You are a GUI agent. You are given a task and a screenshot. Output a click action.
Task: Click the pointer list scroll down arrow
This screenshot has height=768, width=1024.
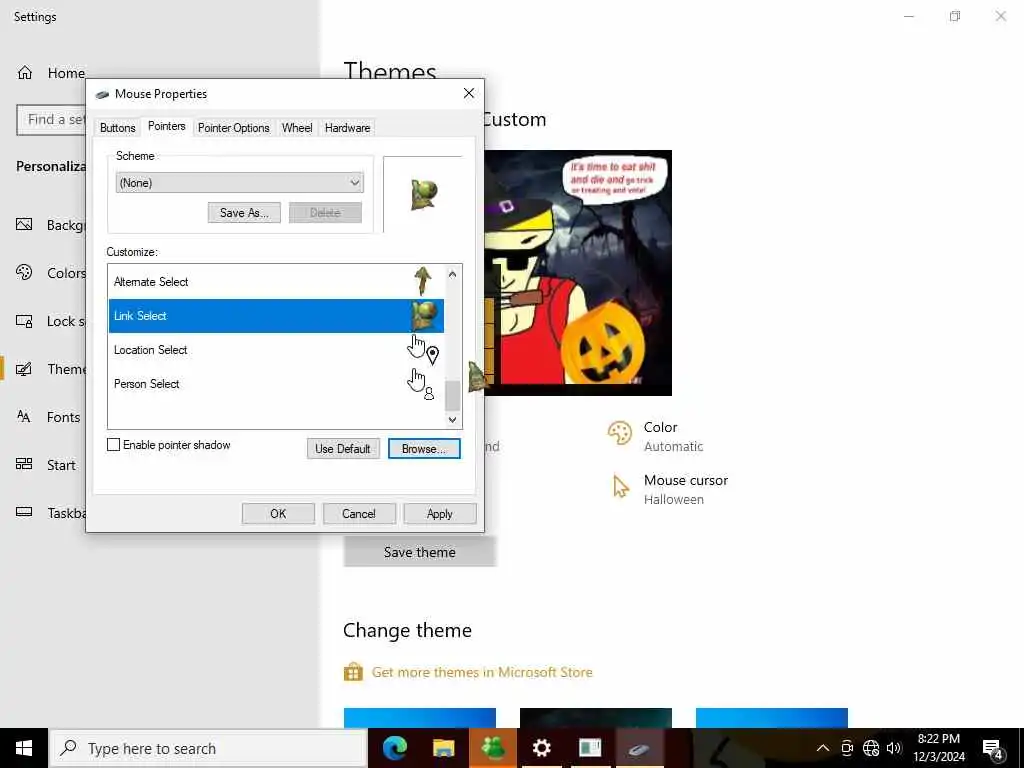(x=453, y=419)
